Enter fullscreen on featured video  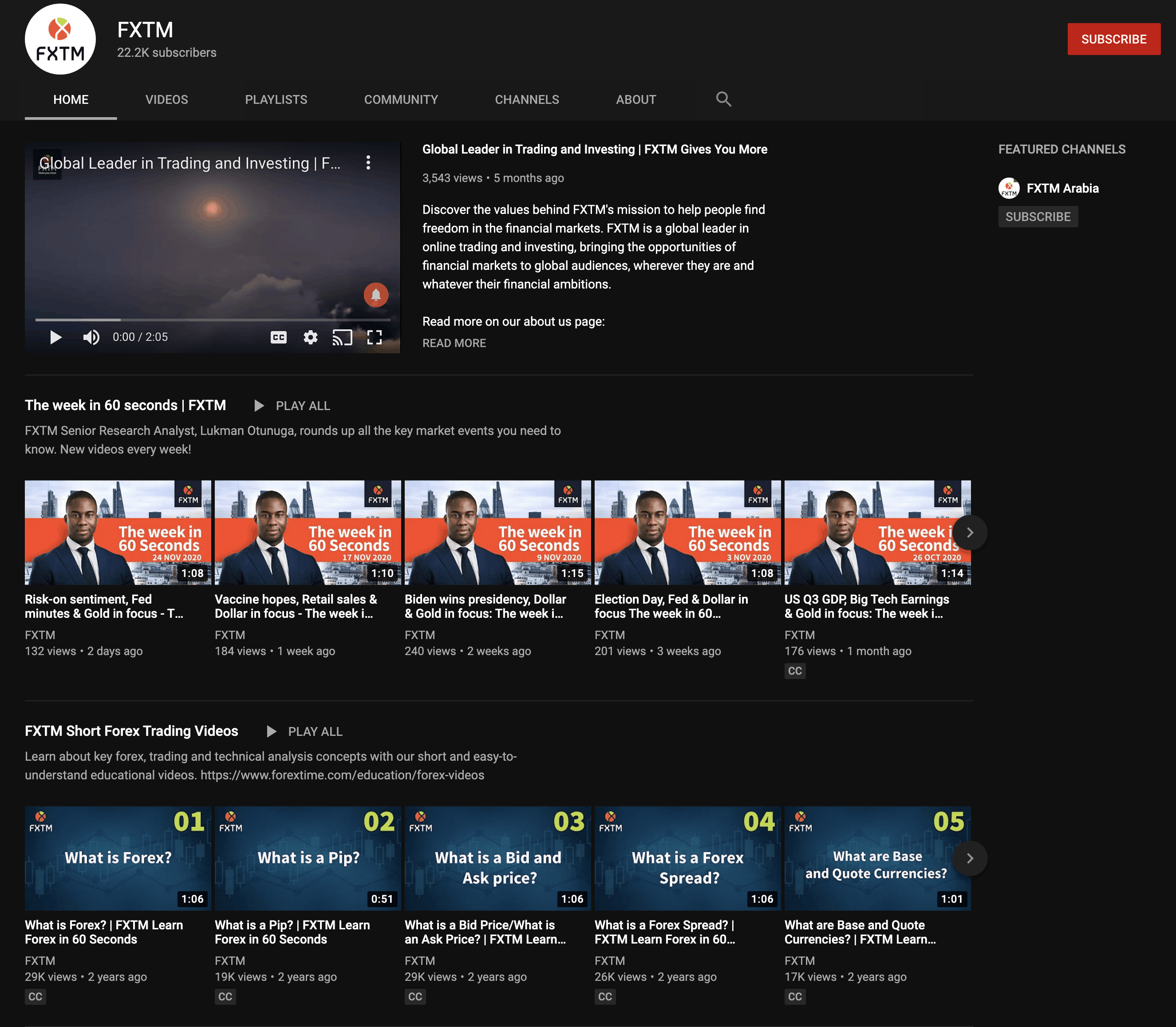coord(374,337)
